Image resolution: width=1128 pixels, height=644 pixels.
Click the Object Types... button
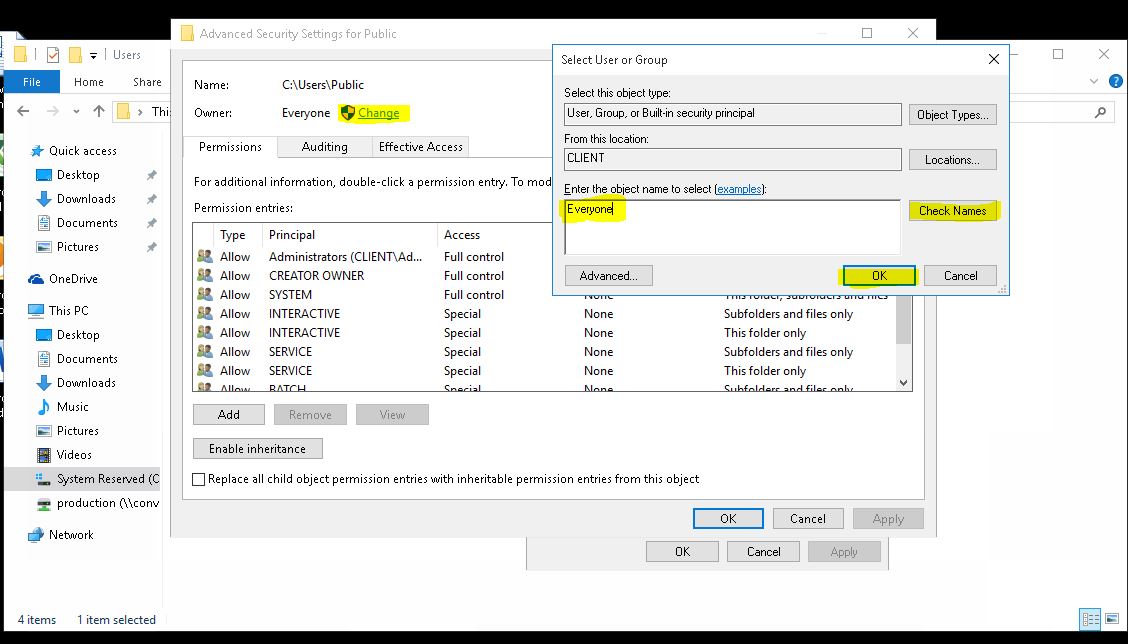(952, 114)
